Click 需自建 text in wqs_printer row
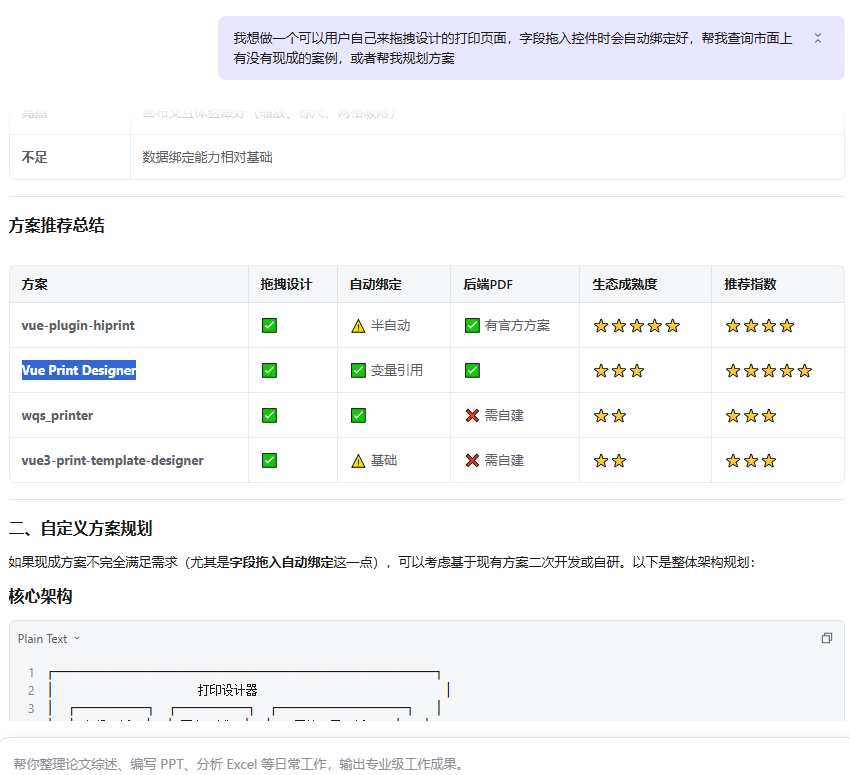 pyautogui.click(x=504, y=416)
